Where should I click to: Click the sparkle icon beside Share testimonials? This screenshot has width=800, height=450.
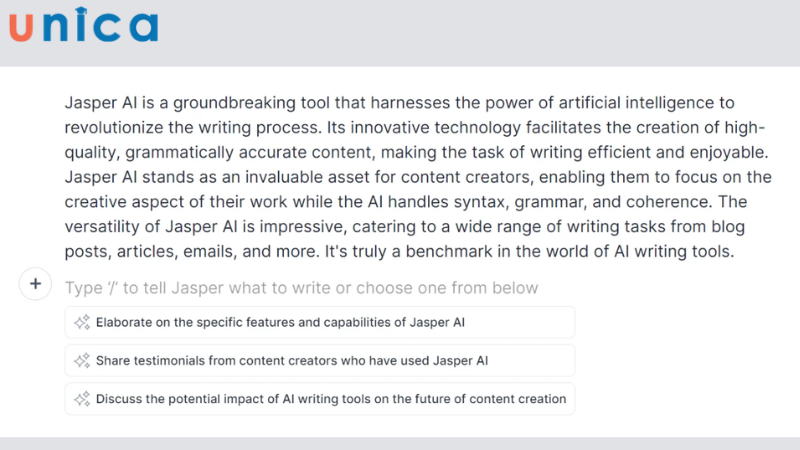(x=81, y=360)
